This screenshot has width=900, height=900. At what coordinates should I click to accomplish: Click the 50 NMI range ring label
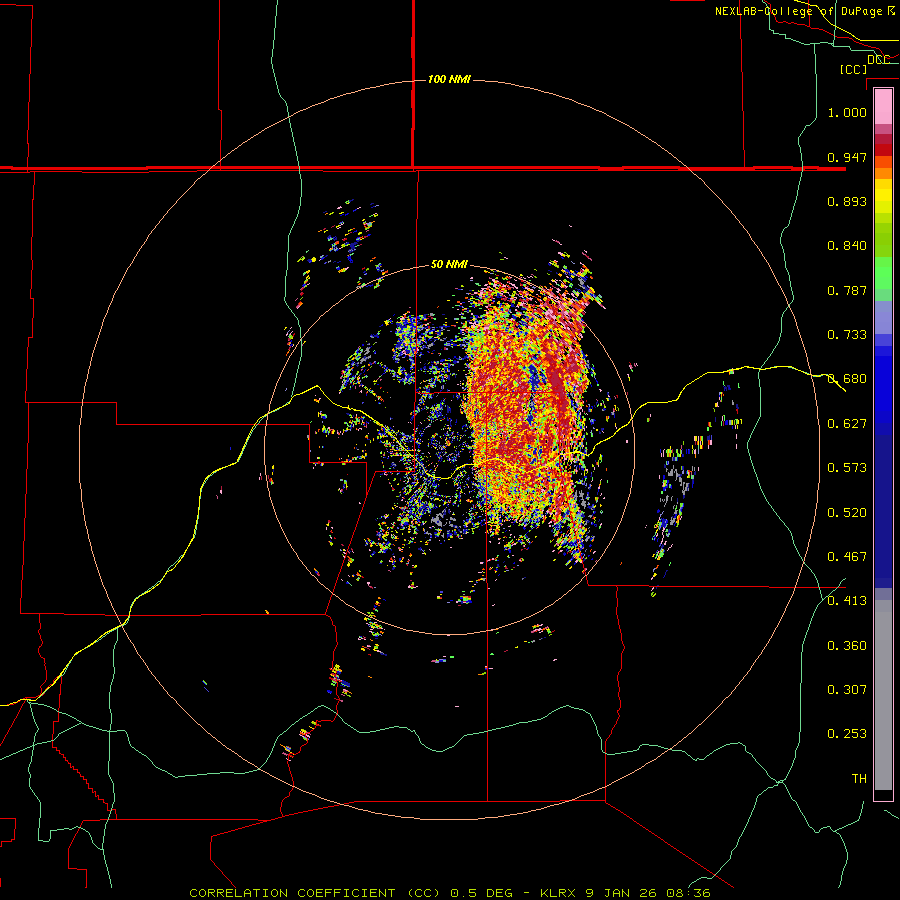(449, 264)
